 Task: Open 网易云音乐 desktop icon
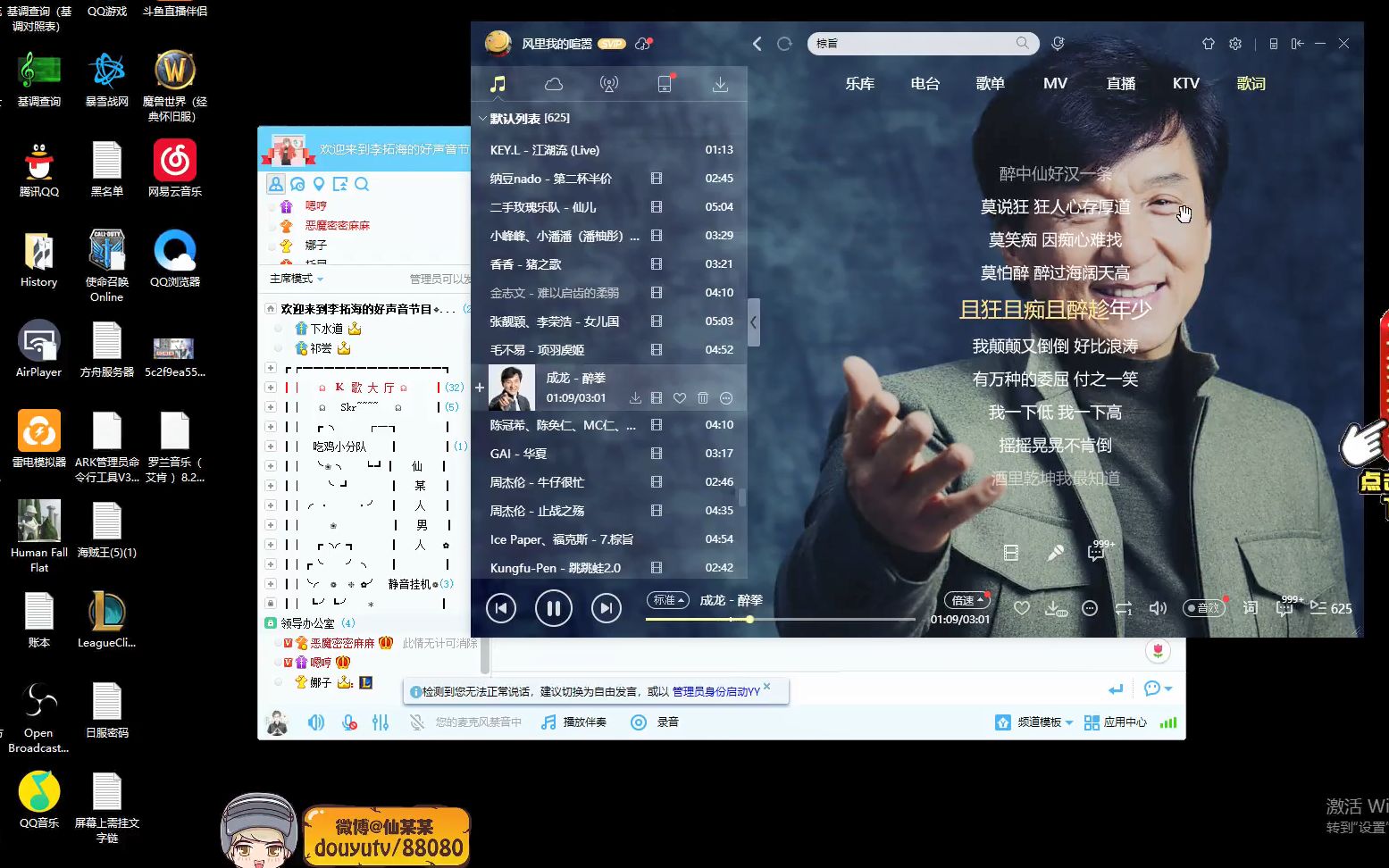tap(174, 169)
